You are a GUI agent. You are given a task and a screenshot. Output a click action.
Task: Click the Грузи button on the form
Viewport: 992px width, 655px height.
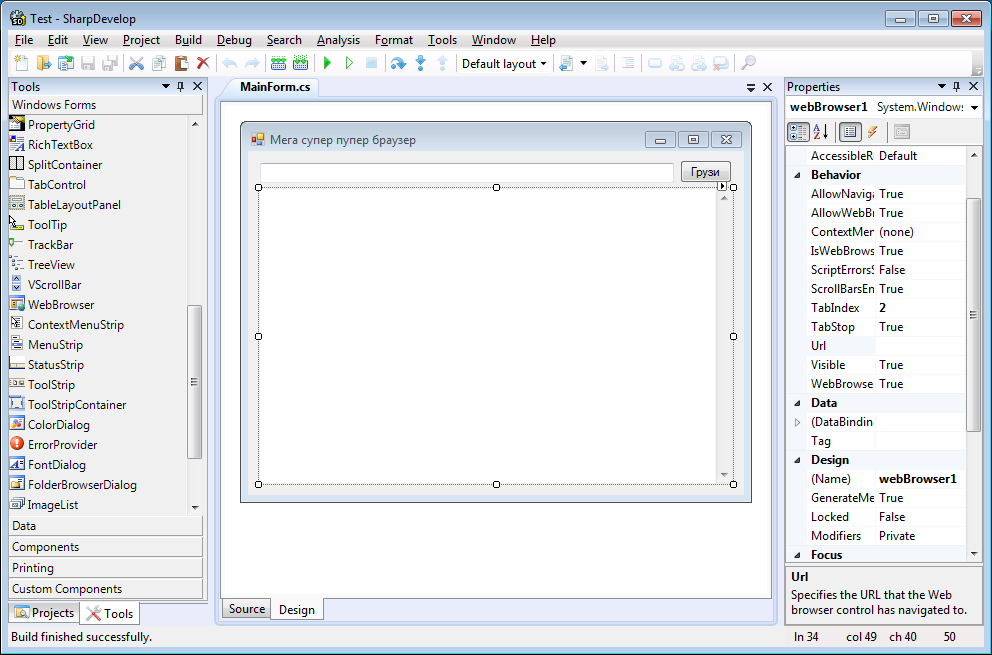(x=705, y=172)
